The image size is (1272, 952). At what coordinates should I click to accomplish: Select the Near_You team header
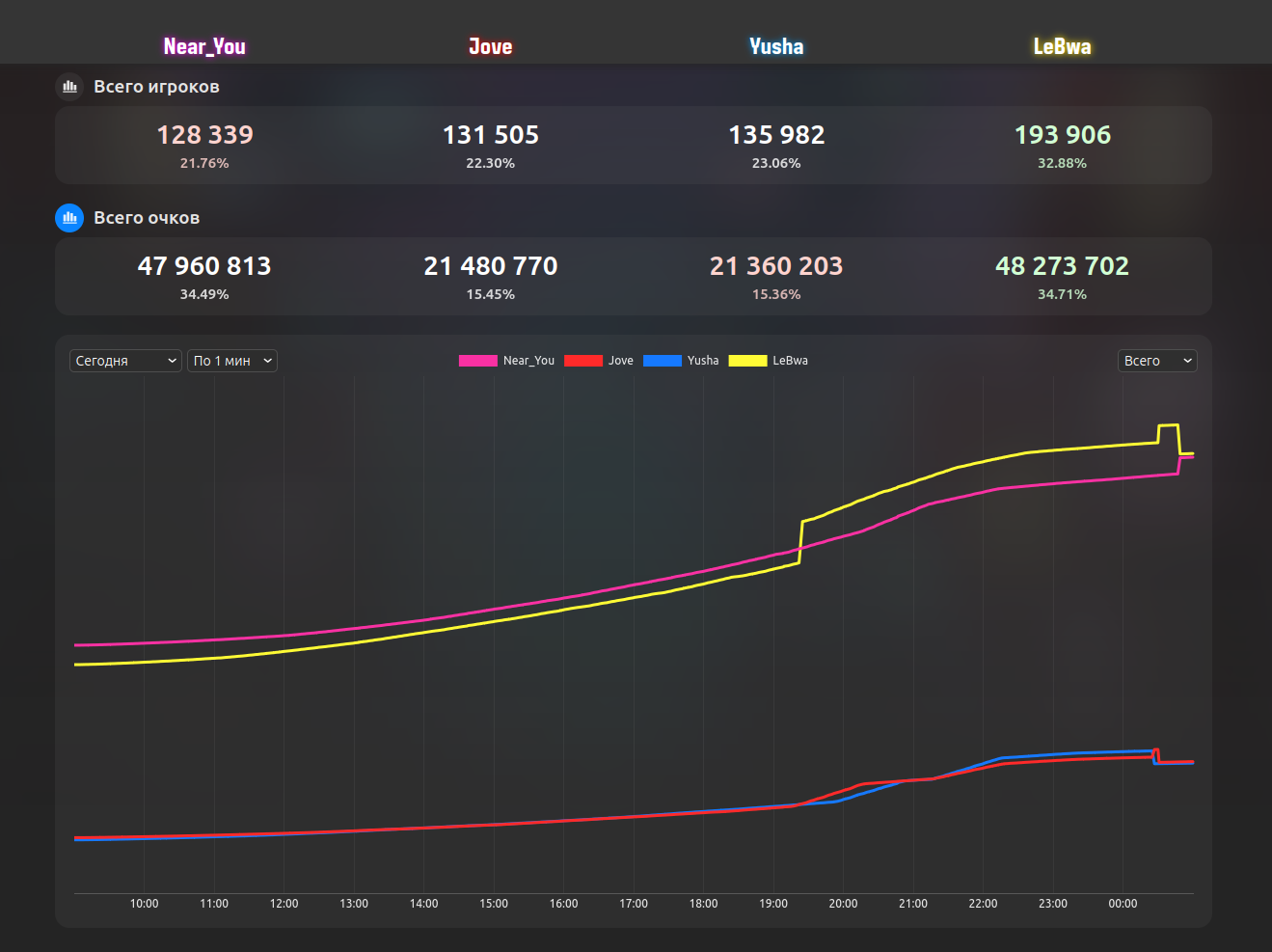pyautogui.click(x=204, y=46)
